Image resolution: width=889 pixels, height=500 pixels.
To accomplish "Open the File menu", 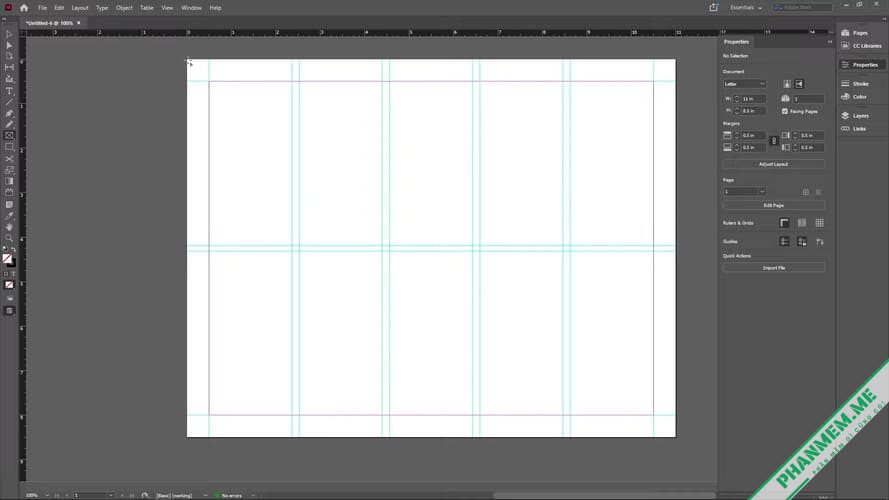I will point(43,8).
